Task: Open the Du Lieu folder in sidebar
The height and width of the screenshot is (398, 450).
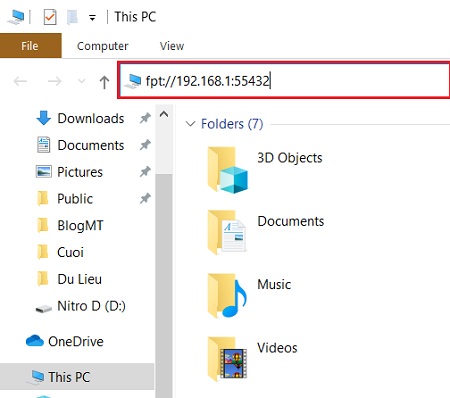Action: pyautogui.click(x=79, y=279)
